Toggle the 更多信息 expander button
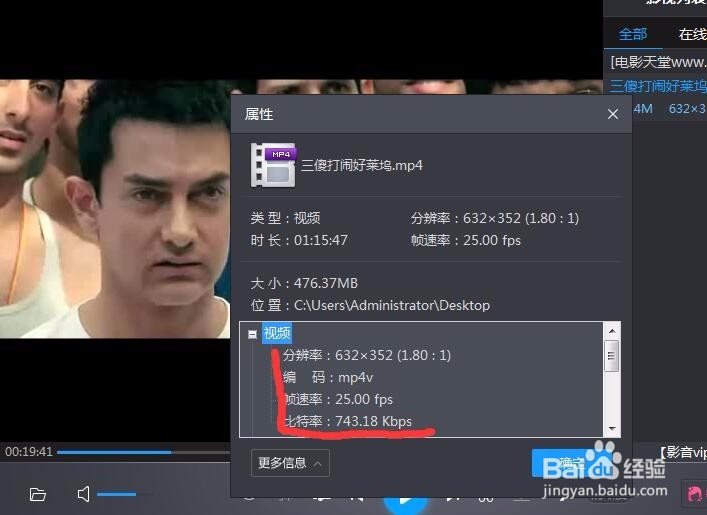Screen dimensions: 707x515 tap(290, 463)
